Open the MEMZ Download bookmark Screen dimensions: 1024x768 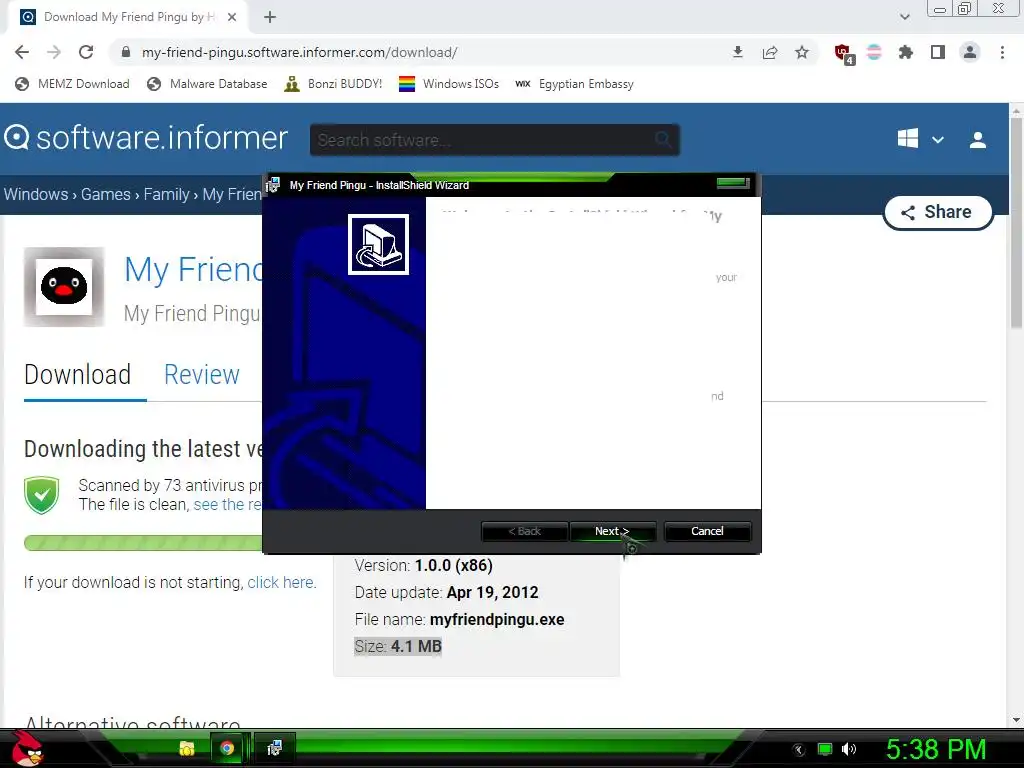pos(72,84)
